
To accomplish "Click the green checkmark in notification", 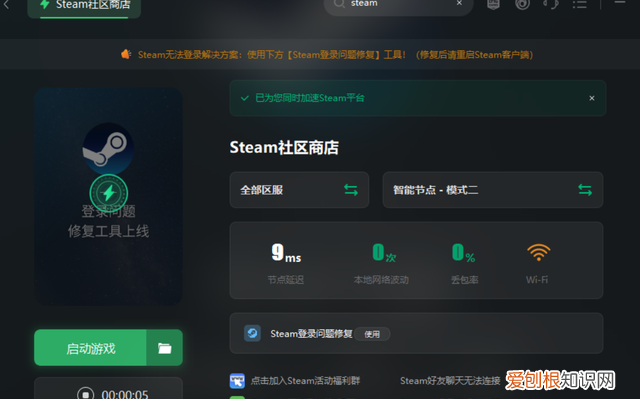I will [x=244, y=98].
